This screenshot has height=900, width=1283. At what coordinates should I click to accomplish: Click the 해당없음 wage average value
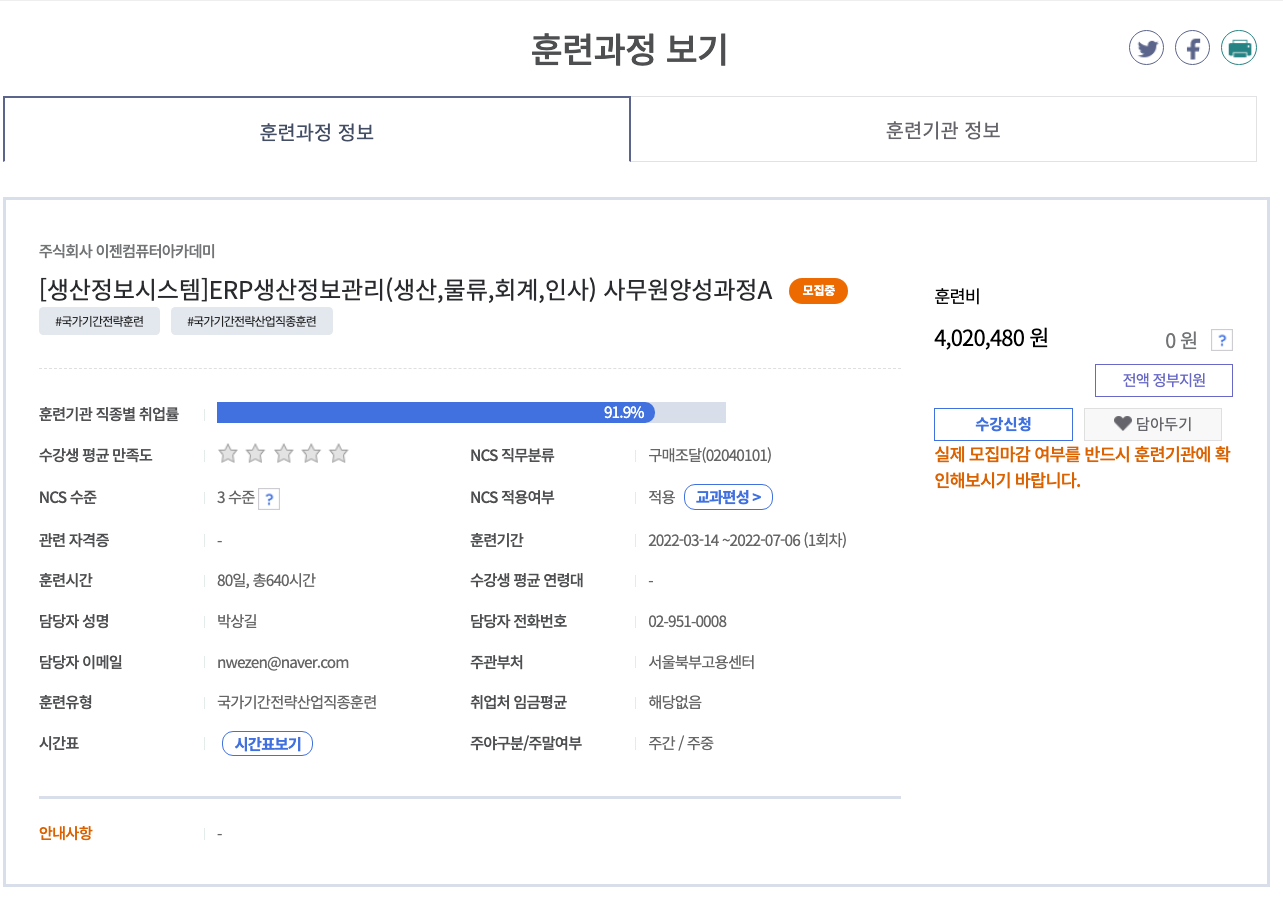tap(675, 702)
